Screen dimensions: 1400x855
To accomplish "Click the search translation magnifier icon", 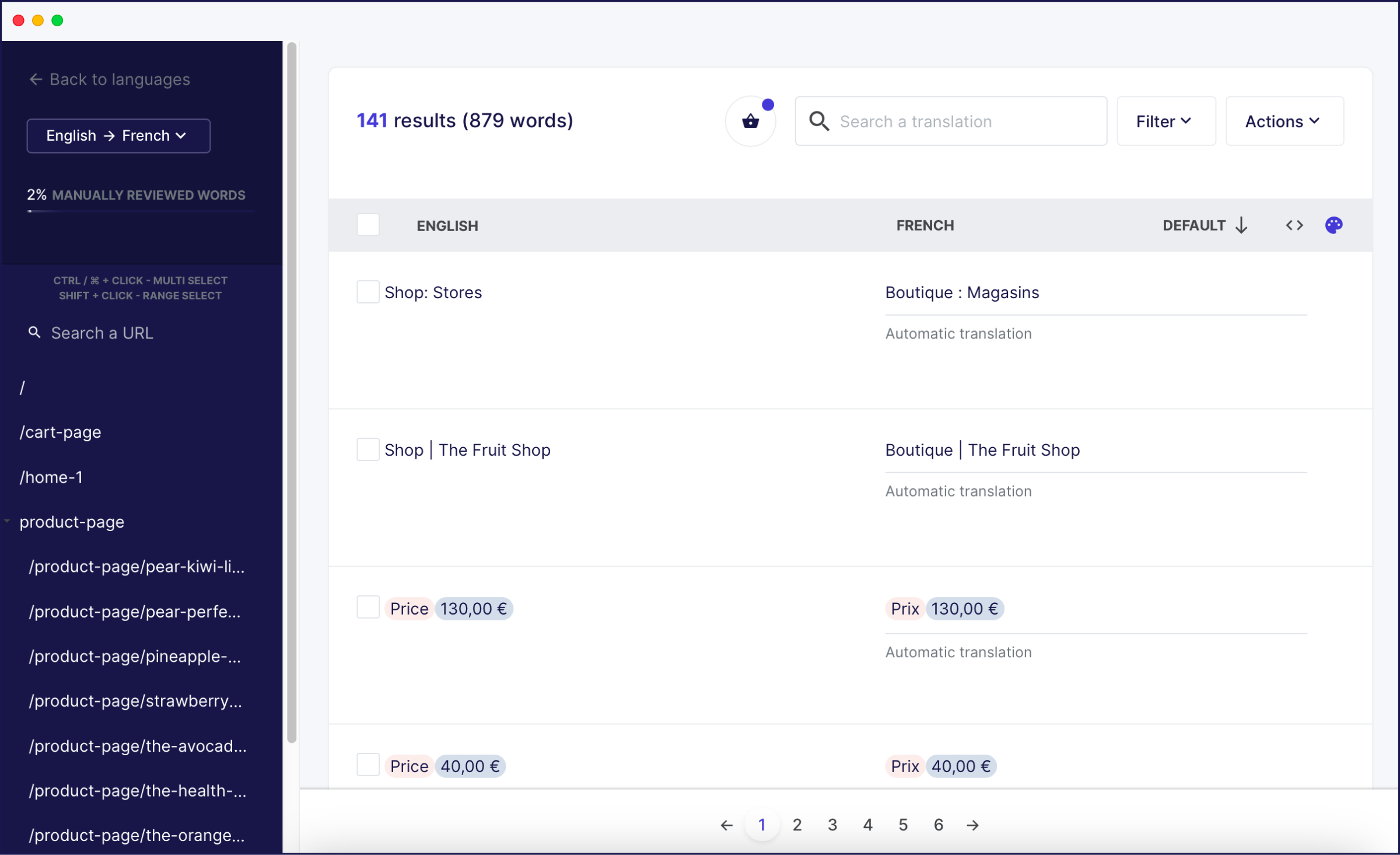I will [819, 121].
